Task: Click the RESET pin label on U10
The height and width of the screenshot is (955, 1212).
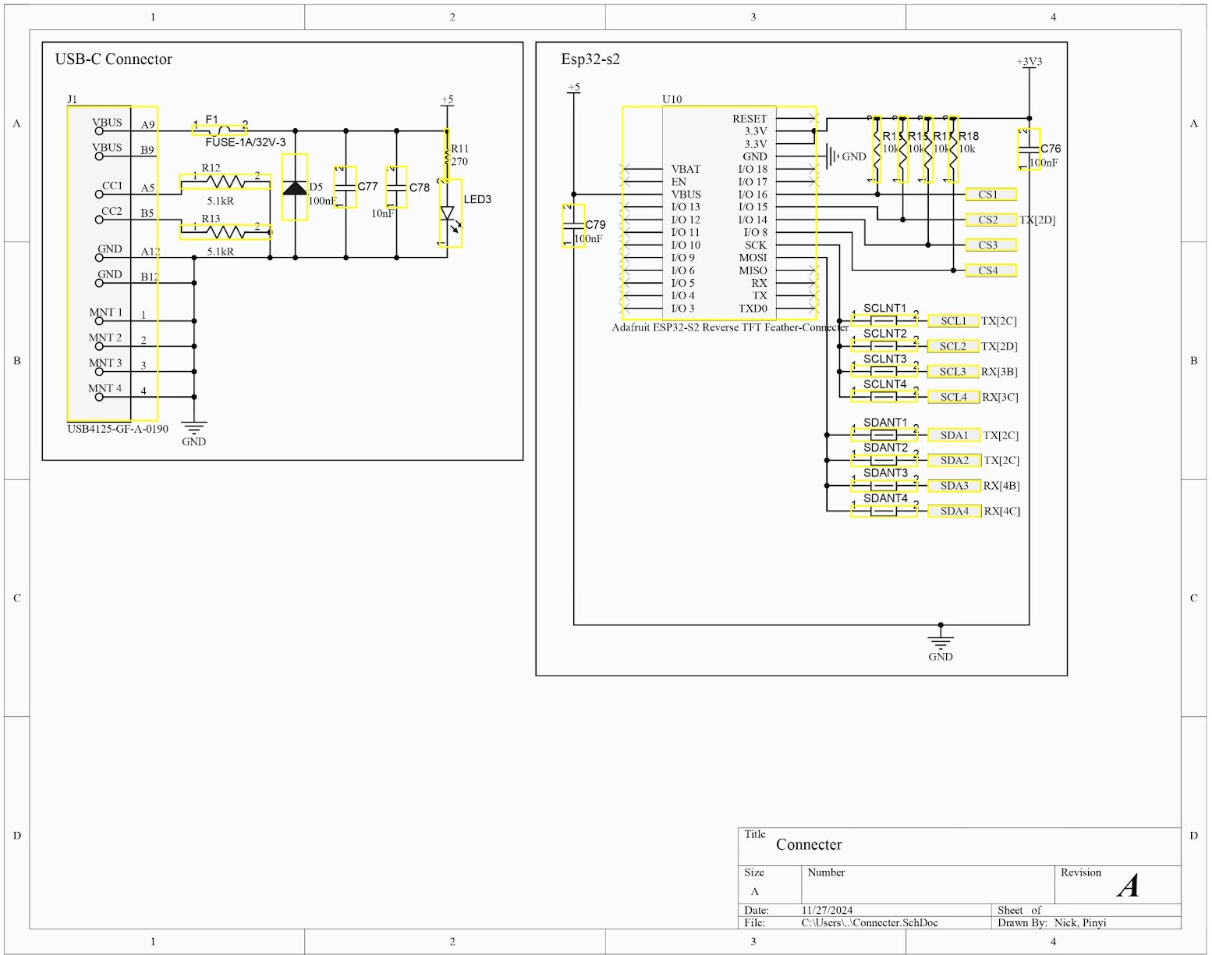Action: point(749,119)
